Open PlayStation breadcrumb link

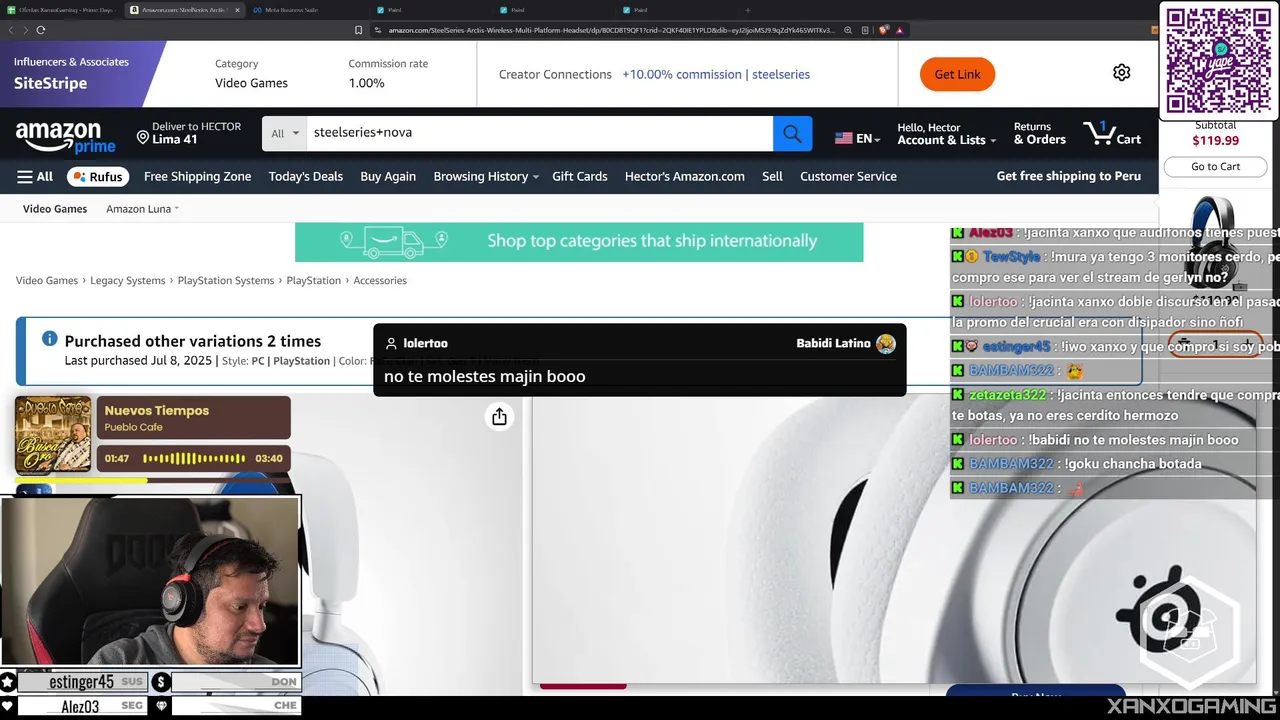(314, 280)
